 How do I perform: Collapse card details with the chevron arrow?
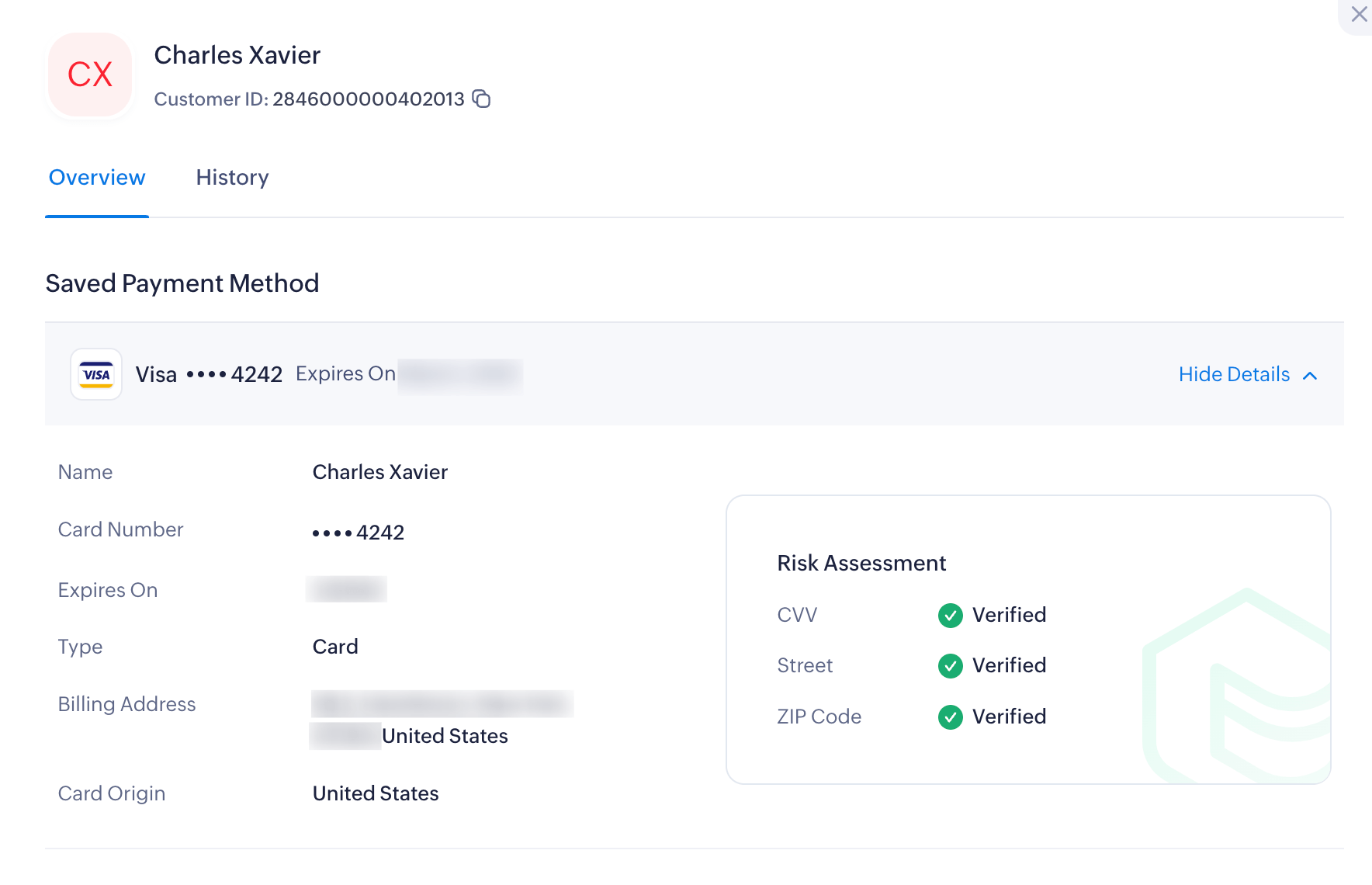tap(1310, 376)
